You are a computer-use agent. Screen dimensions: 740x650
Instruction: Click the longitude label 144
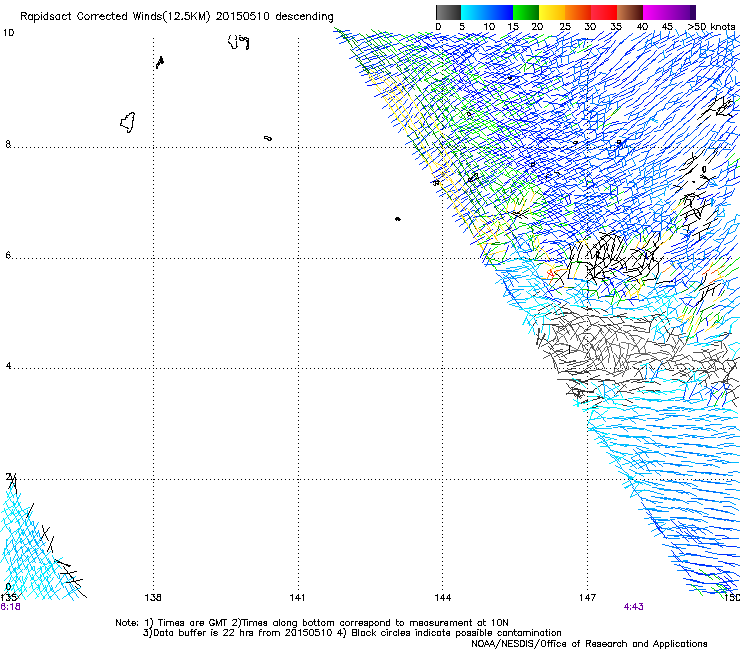tap(443, 597)
